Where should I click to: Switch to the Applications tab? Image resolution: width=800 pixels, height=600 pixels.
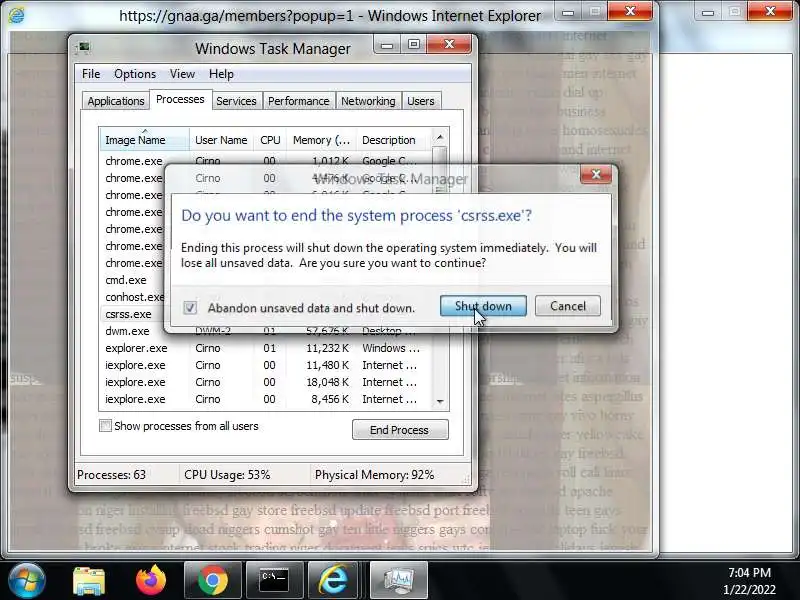point(116,101)
